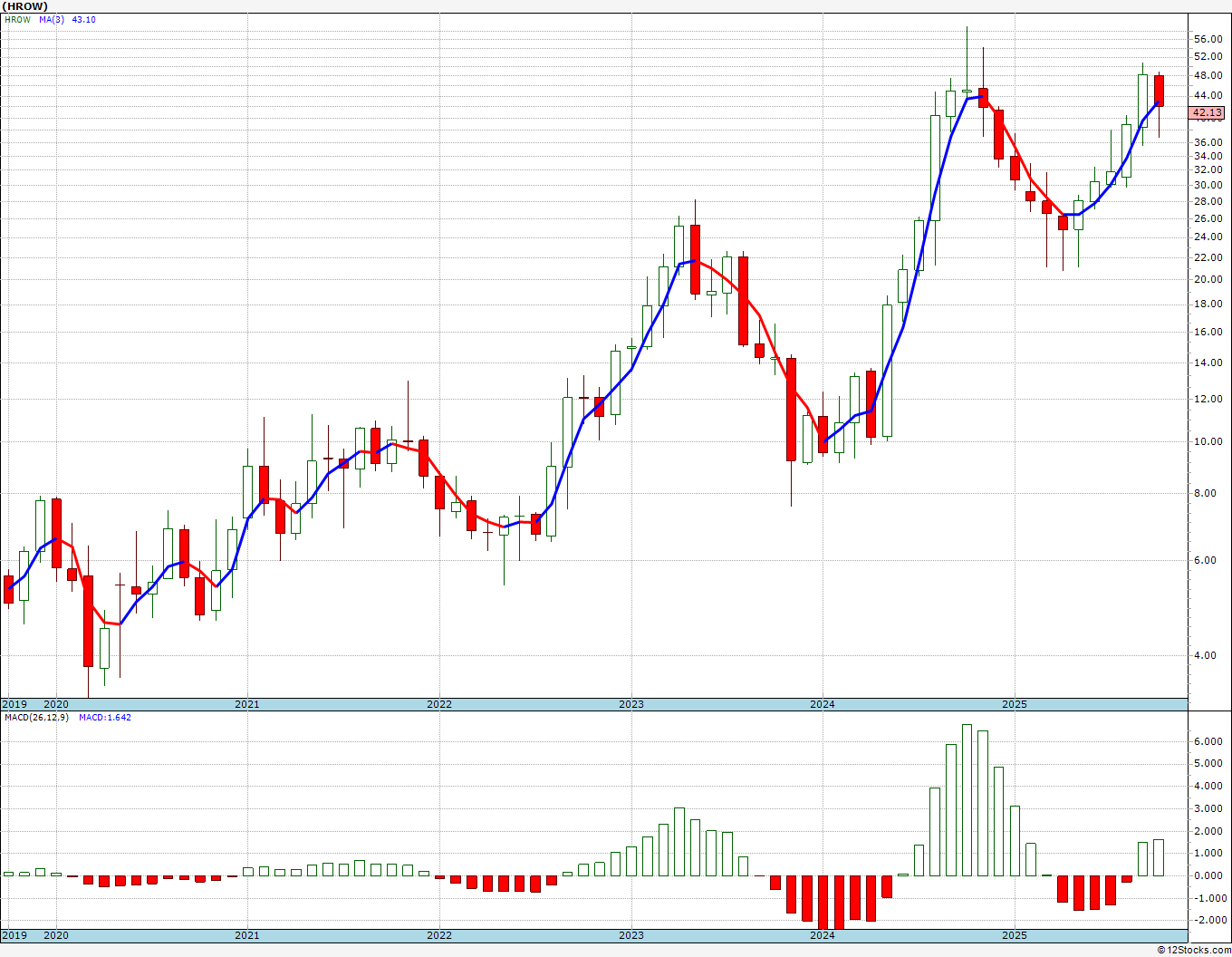
Task: Click the MA(3) indicator label
Action: pos(52,19)
